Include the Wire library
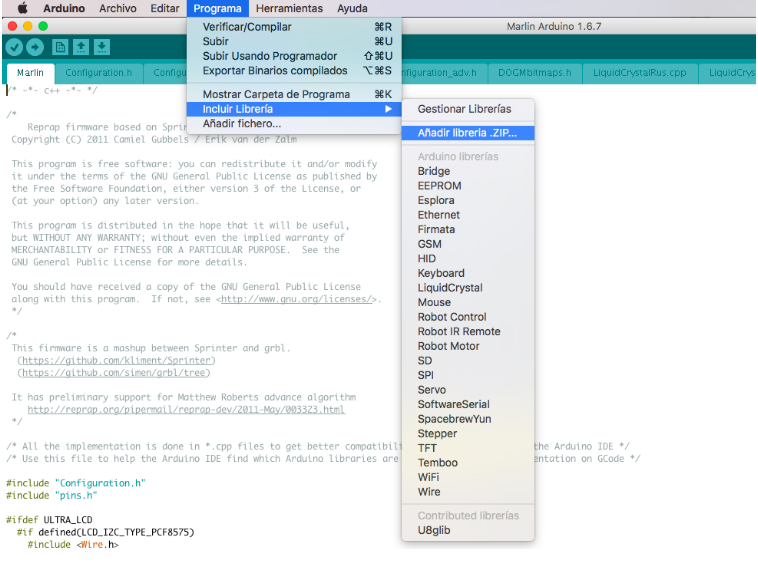Image resolution: width=758 pixels, height=565 pixels. (x=467, y=492)
